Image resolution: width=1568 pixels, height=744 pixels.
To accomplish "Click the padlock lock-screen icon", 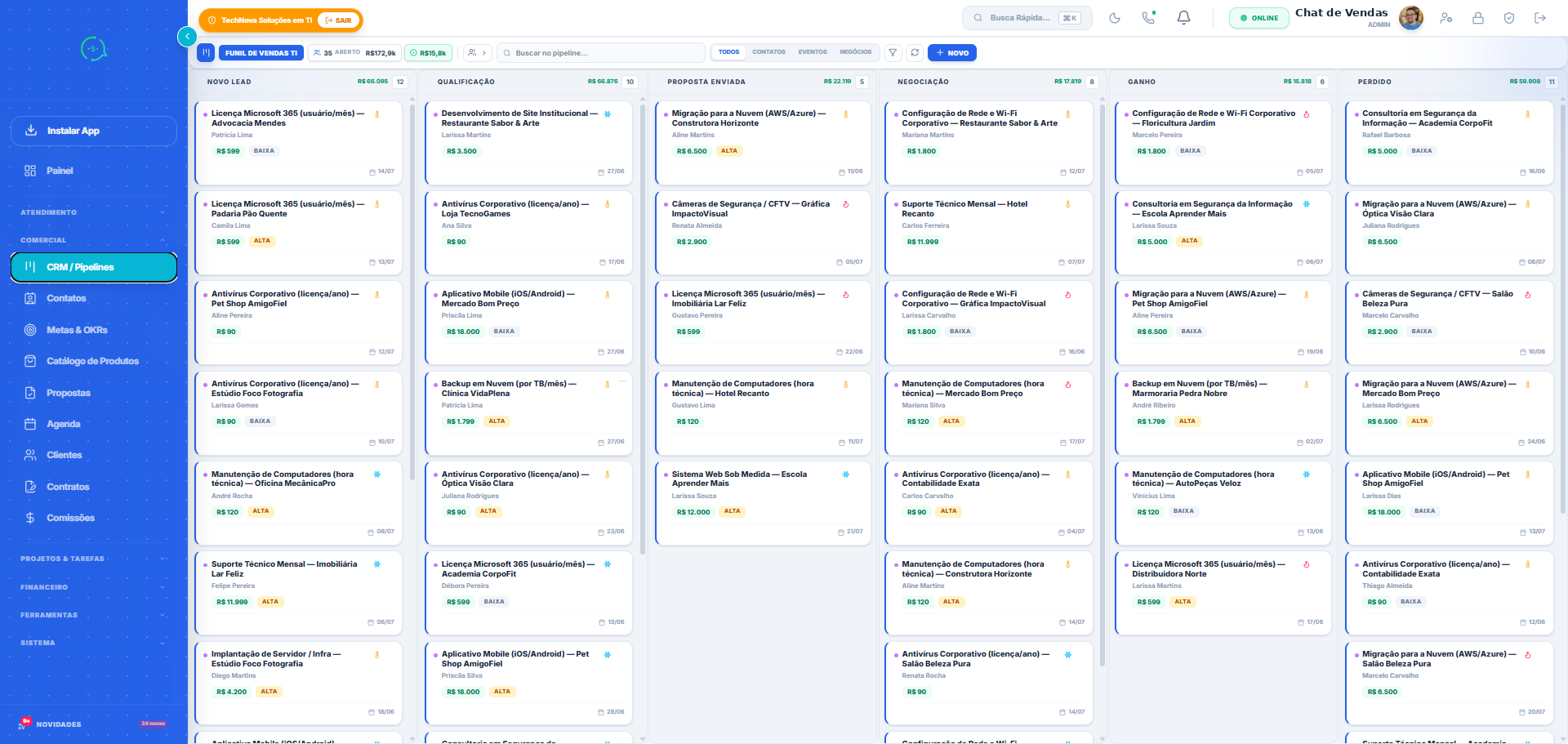I will tap(1478, 18).
